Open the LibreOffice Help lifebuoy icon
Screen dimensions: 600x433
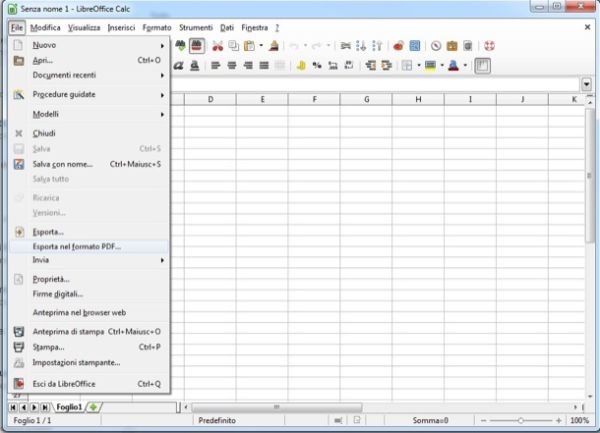[x=490, y=46]
